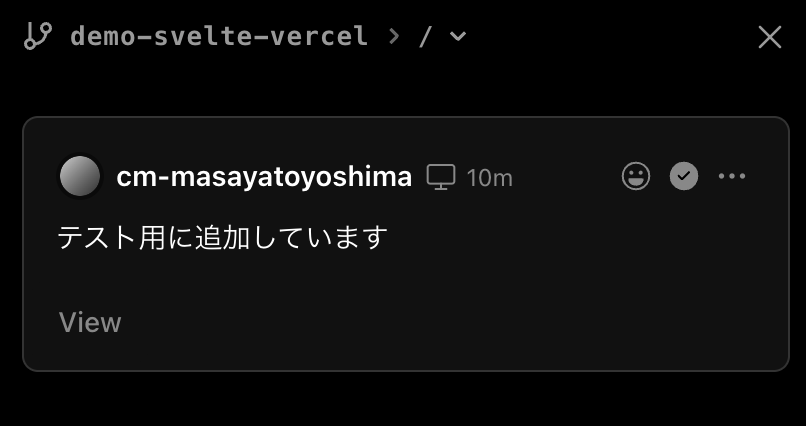Click the cm-masayatoyoshima avatar
Screen dimensions: 806x426
[x=80, y=177]
